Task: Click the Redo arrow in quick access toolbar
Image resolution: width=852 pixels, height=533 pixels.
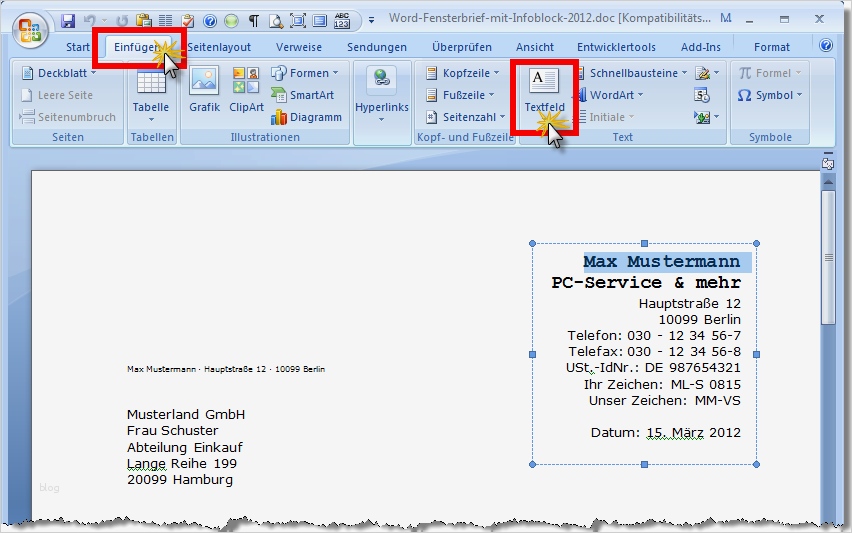Action: [122, 21]
